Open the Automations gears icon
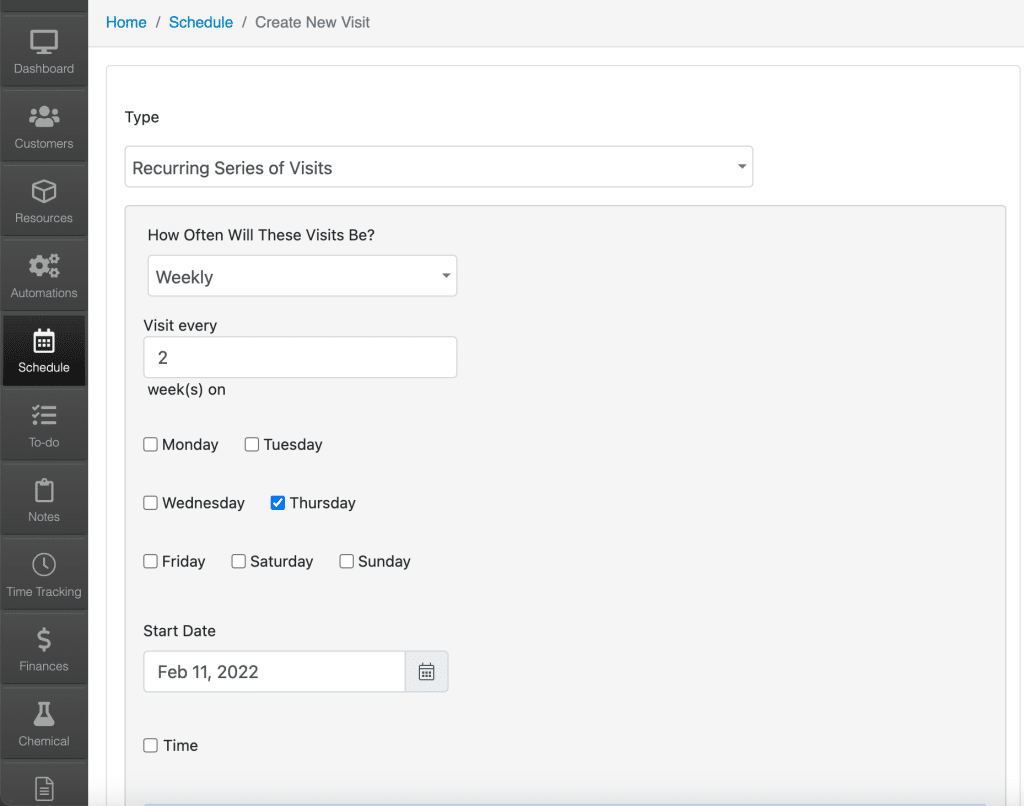 tap(44, 266)
